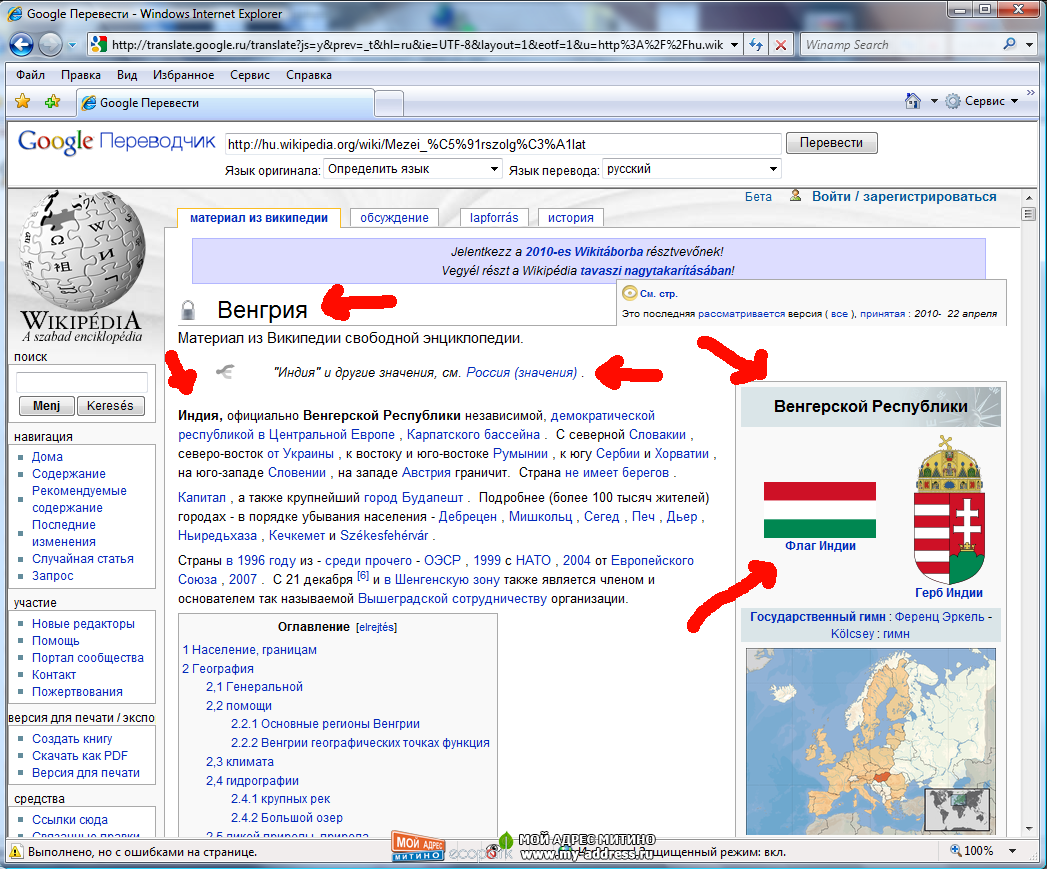Click the browser address bar
Viewport: 1047px width, 869px height.
click(417, 45)
